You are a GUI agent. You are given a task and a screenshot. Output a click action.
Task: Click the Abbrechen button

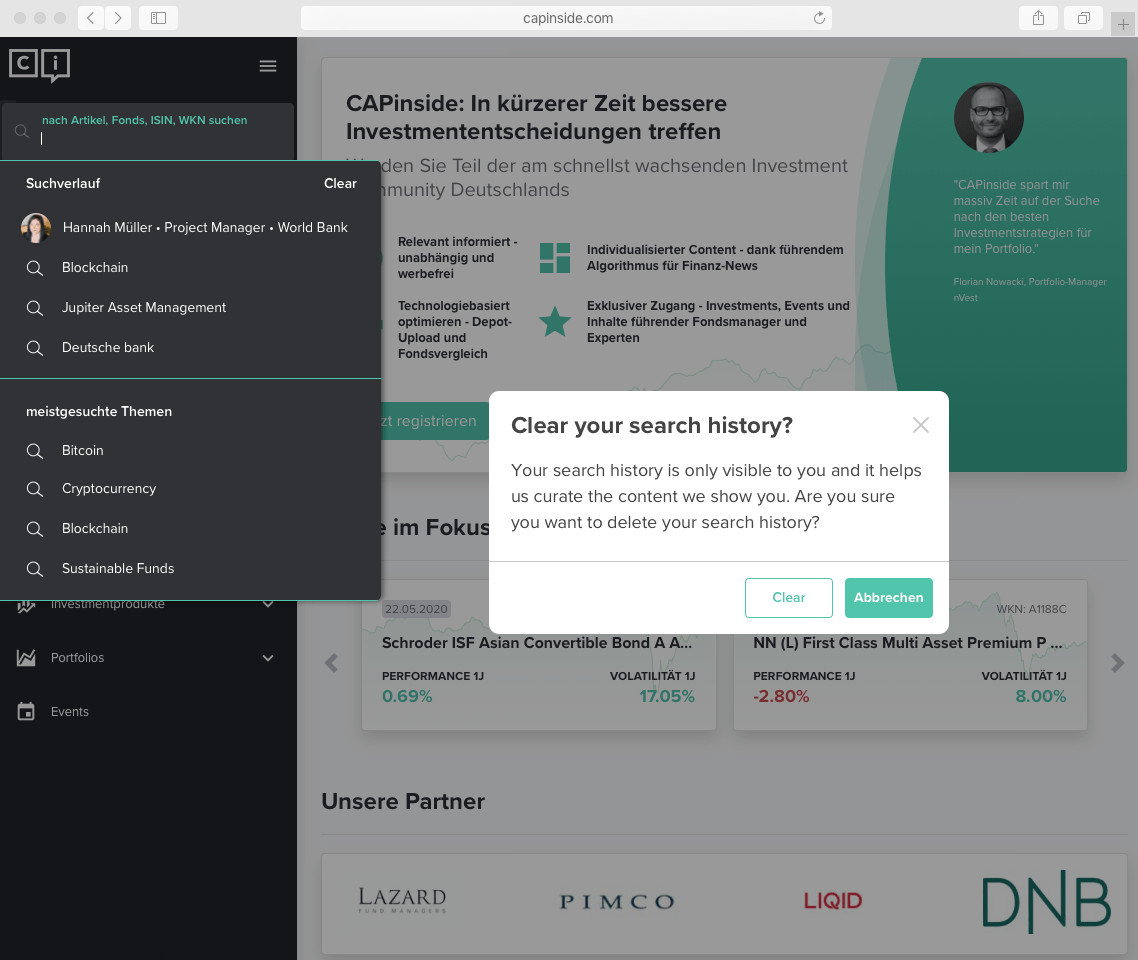click(888, 598)
